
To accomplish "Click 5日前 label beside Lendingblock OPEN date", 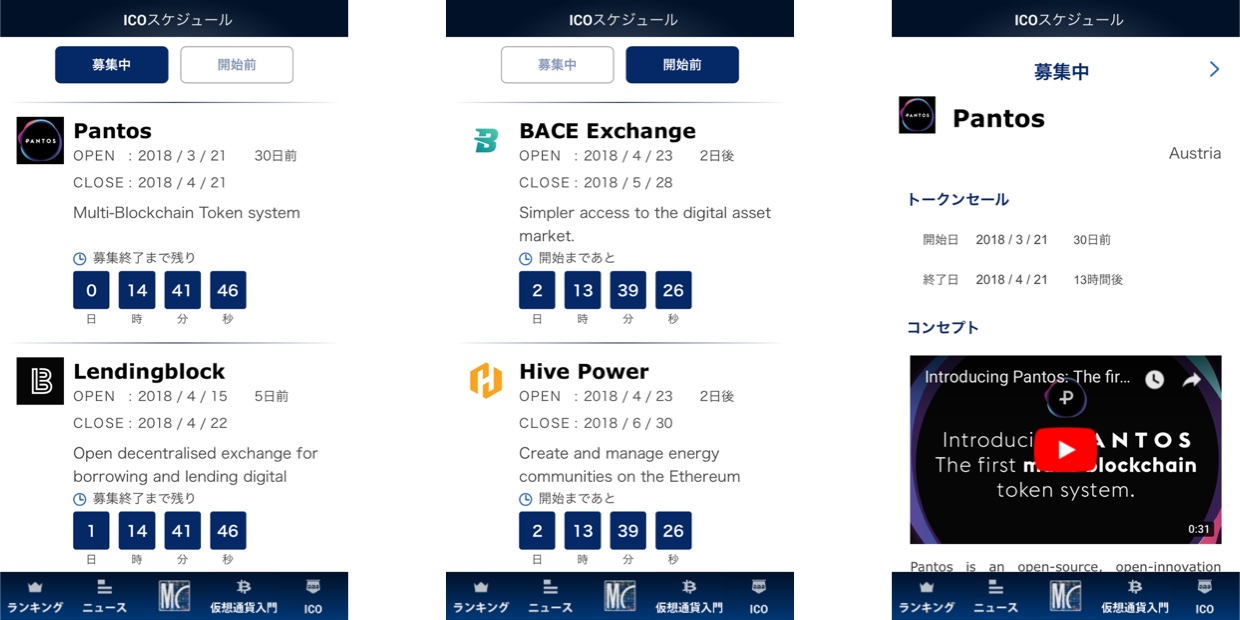I will click(271, 396).
